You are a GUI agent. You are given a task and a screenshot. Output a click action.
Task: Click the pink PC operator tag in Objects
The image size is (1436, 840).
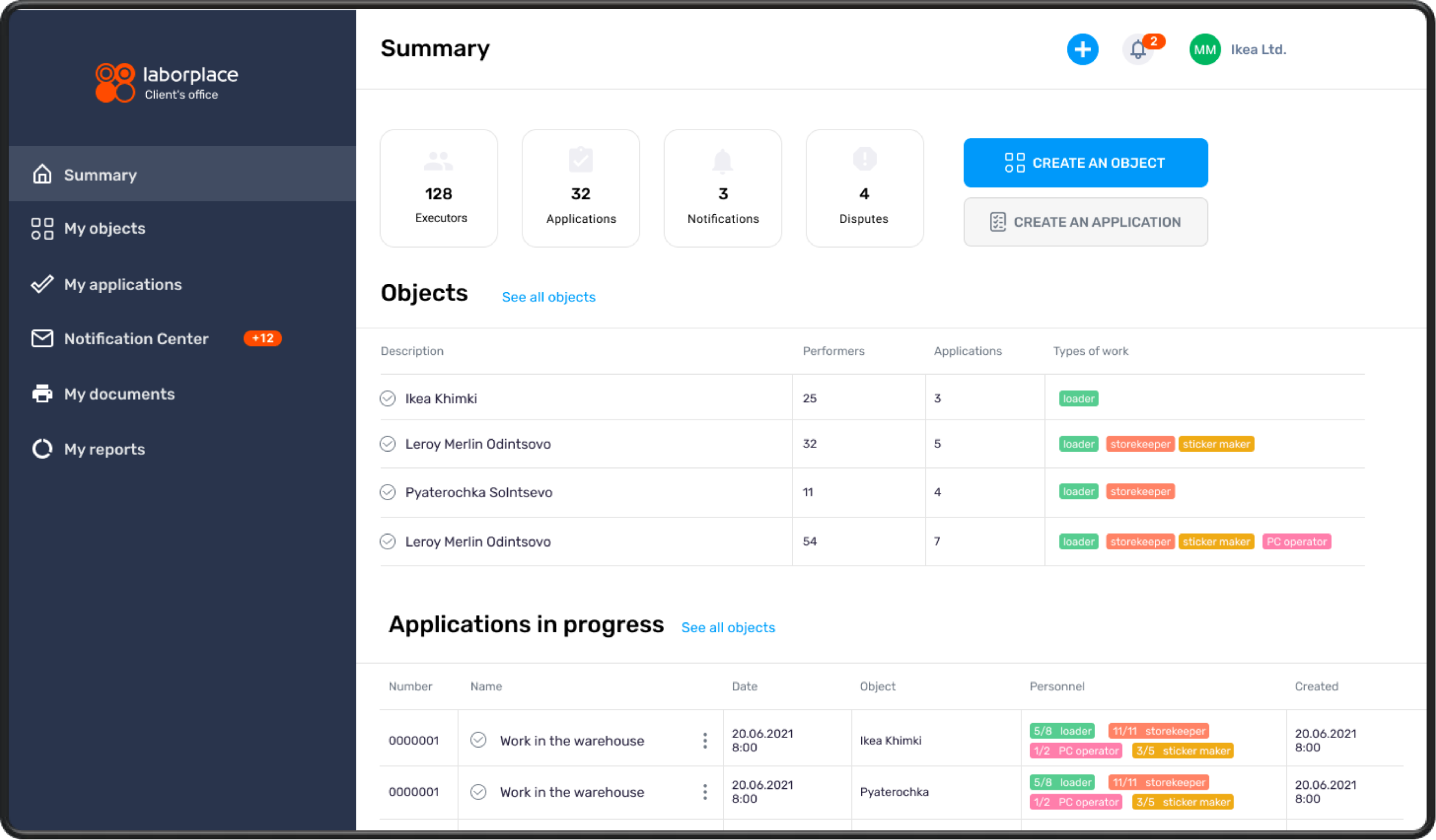coord(1296,542)
